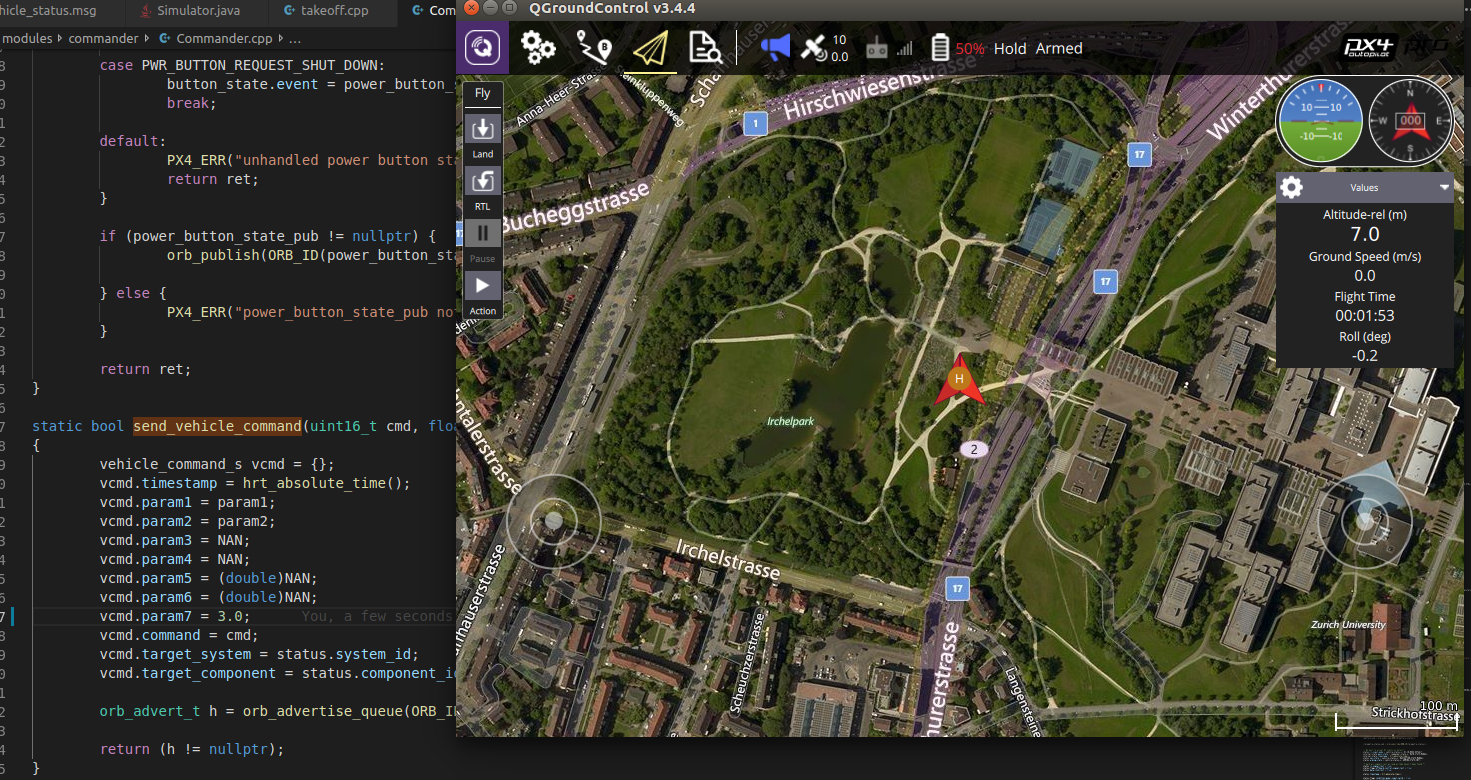Click the break; statement

[x=192, y=103]
